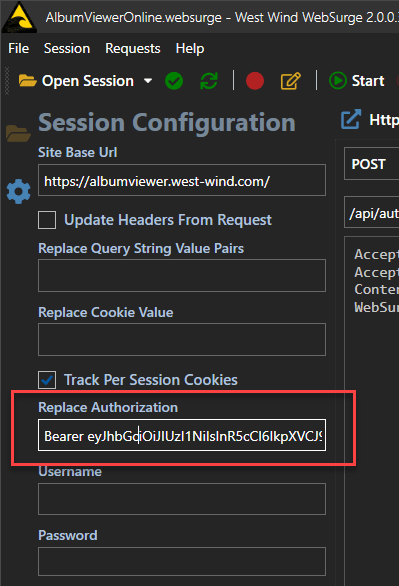Click the Site Base Url field
The image size is (399, 586).
182,180
